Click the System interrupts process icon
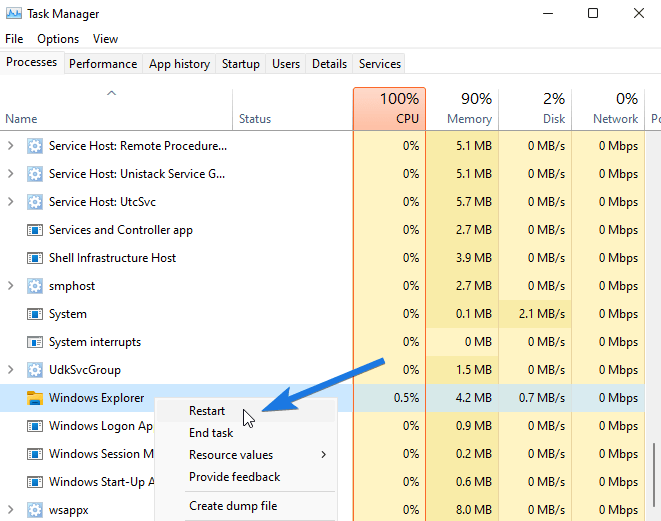The width and height of the screenshot is (661, 521). pos(35,342)
